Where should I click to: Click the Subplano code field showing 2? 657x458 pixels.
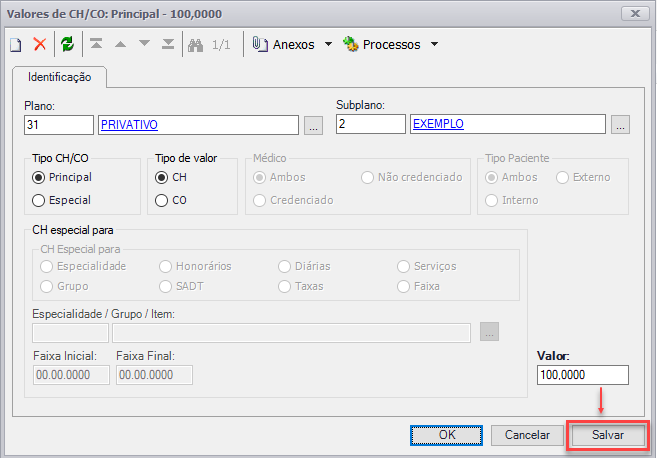(x=371, y=124)
